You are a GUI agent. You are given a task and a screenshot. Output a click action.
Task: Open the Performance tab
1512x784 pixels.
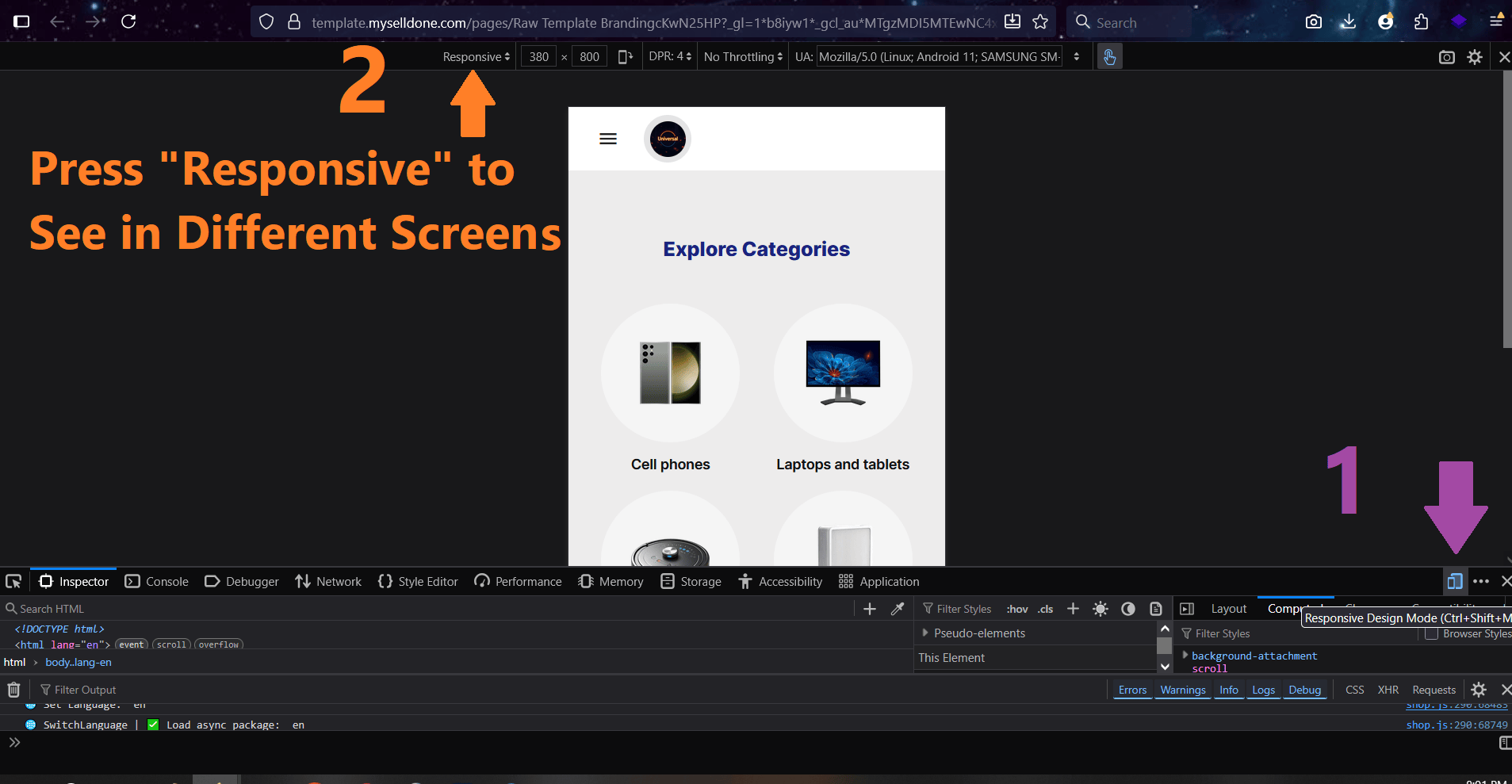518,581
